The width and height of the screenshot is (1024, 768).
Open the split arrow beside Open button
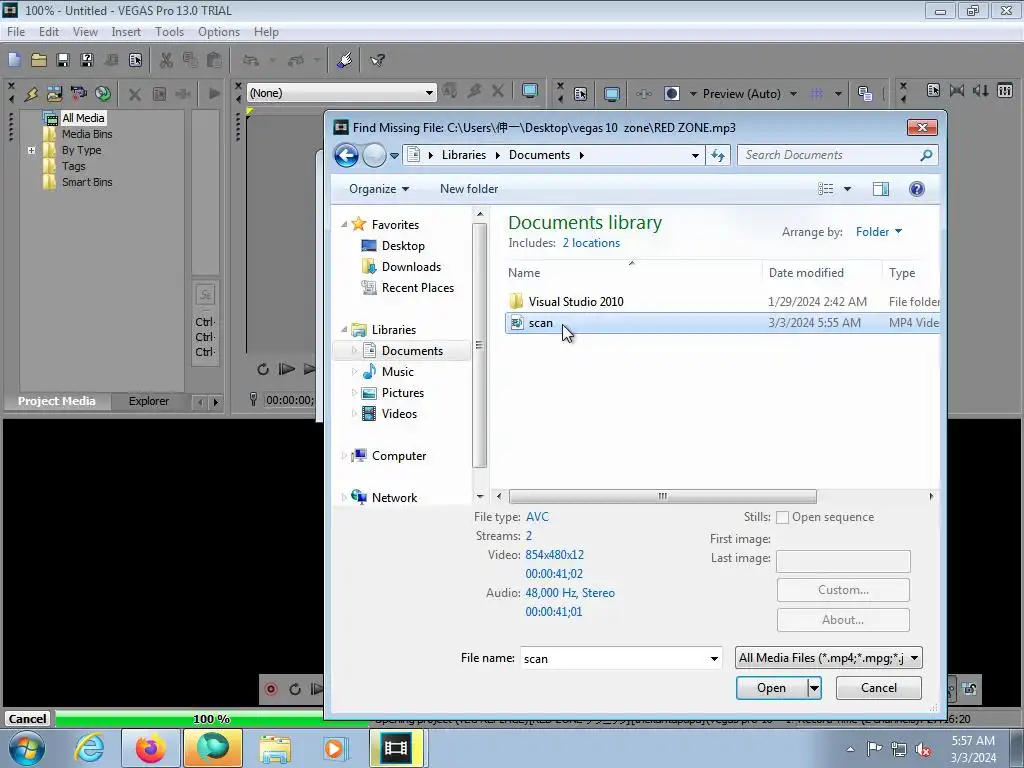tap(814, 688)
